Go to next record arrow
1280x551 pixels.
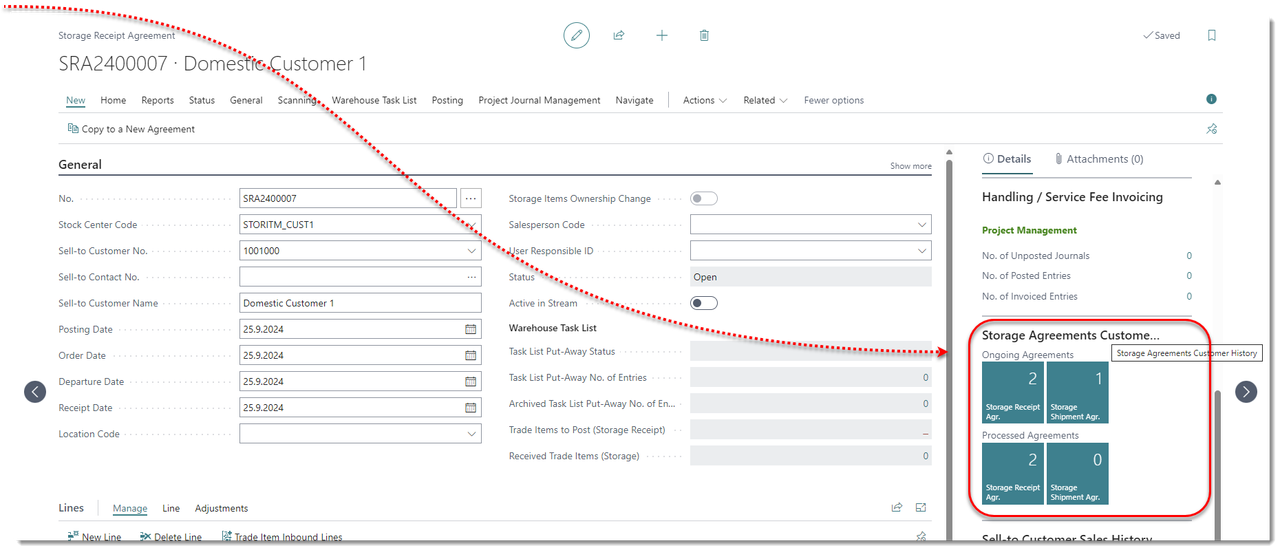[1246, 391]
